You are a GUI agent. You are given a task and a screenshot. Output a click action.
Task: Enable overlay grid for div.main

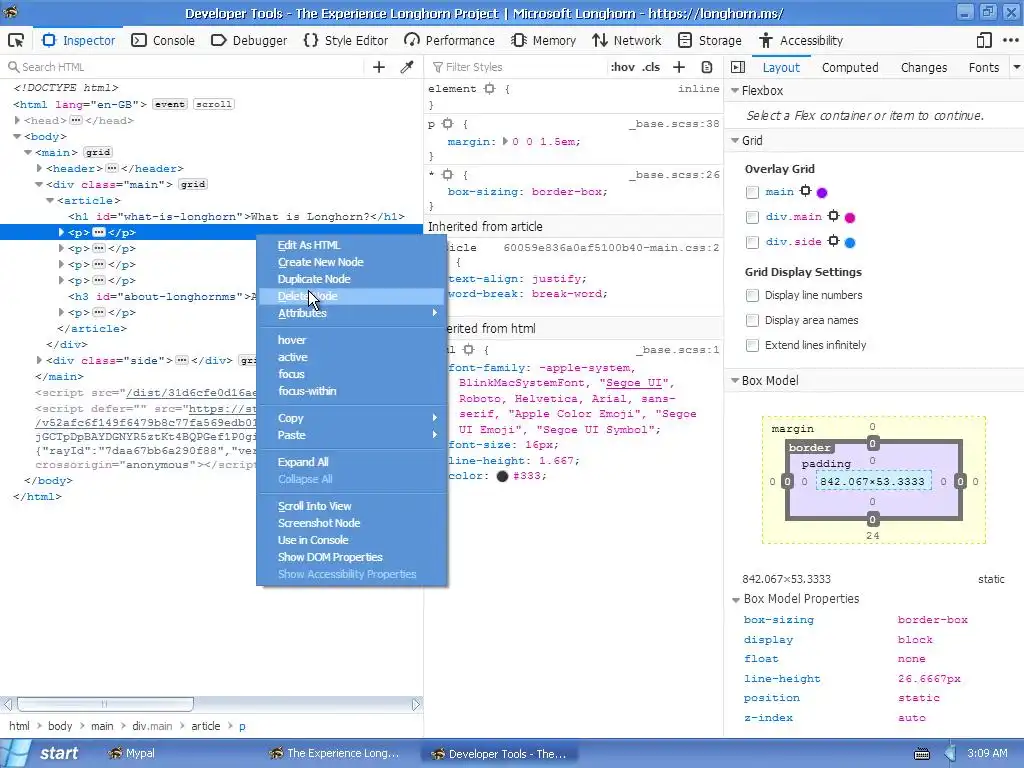coord(752,217)
